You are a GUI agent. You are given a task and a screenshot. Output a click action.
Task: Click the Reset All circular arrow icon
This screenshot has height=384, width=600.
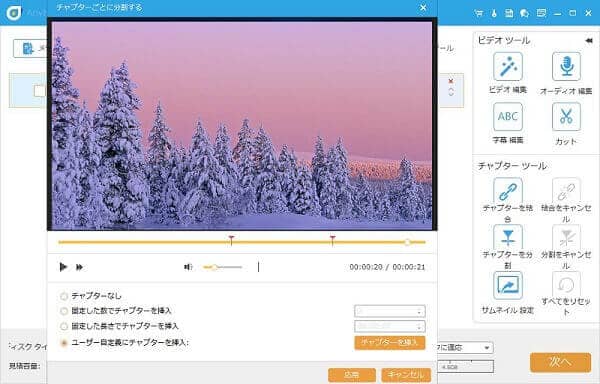(566, 285)
